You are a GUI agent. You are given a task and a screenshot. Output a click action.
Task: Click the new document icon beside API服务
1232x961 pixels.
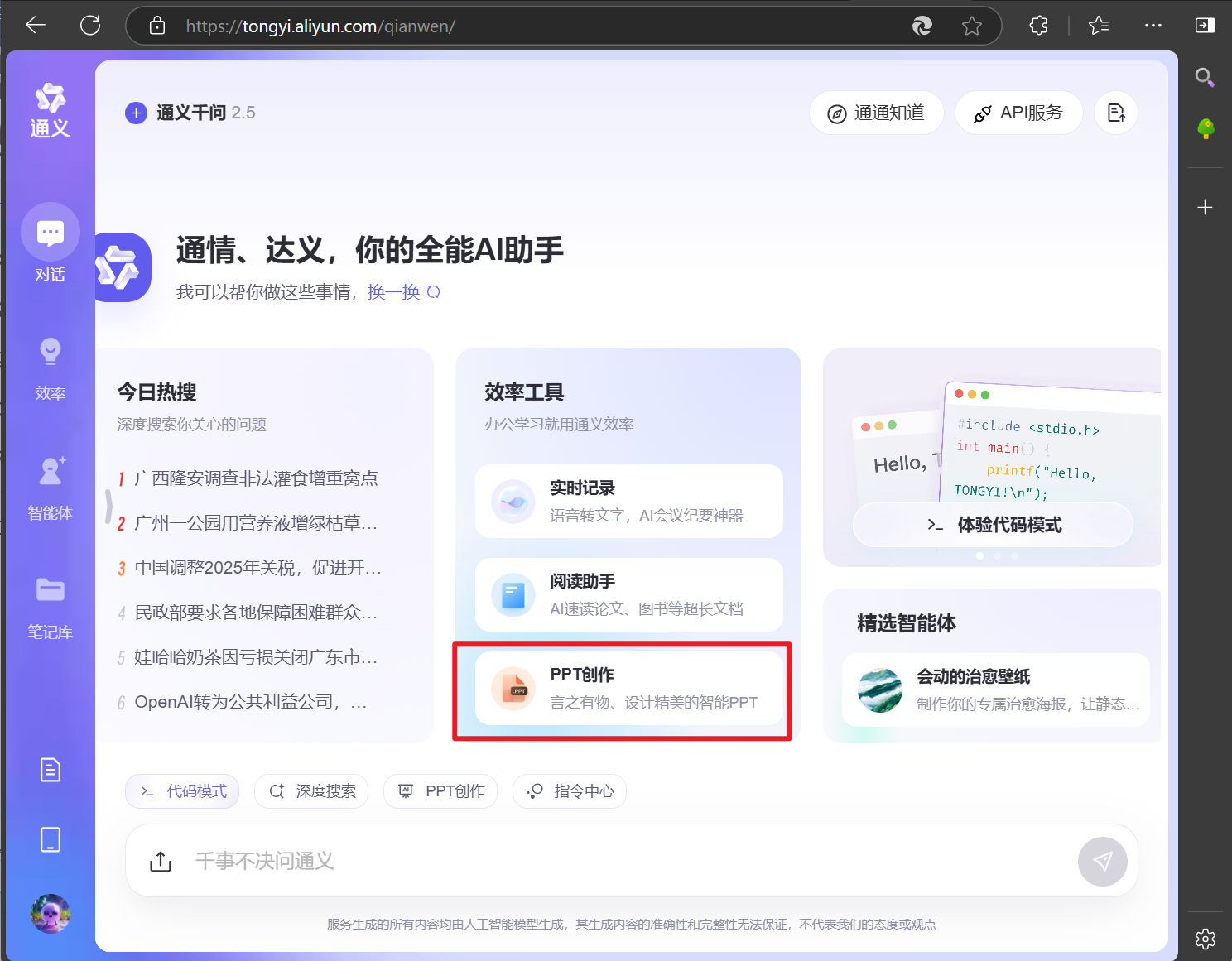(1115, 113)
